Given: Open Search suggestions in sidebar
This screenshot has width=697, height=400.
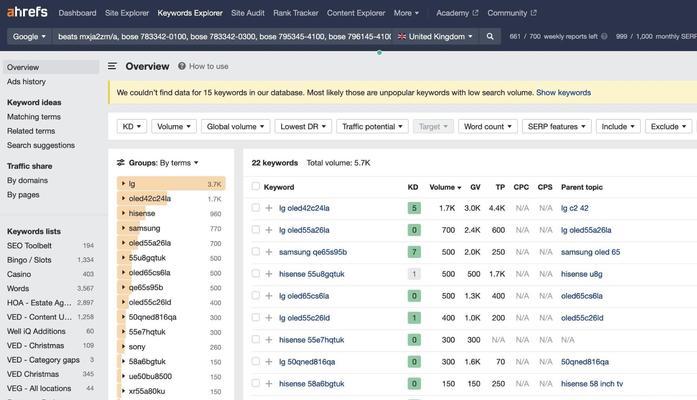Looking at the screenshot, I should coord(41,145).
